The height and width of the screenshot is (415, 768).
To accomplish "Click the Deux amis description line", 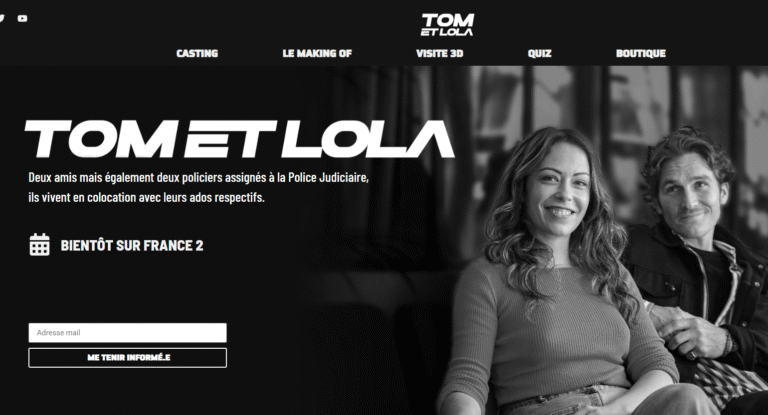I will 198,177.
